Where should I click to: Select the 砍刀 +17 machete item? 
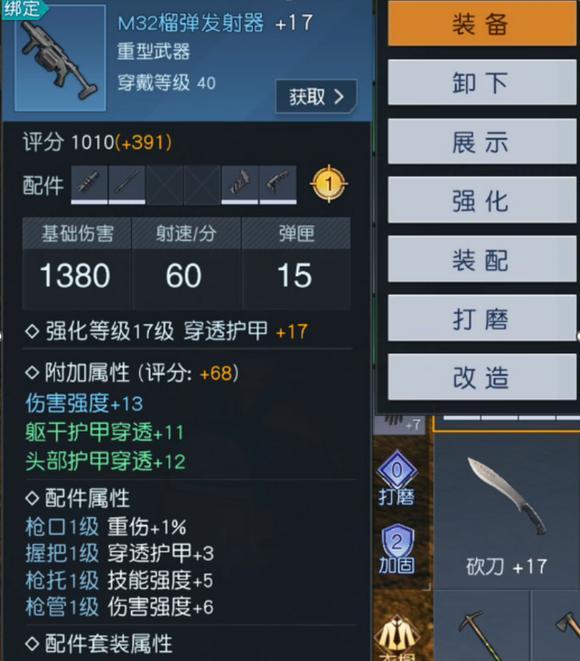point(507,512)
